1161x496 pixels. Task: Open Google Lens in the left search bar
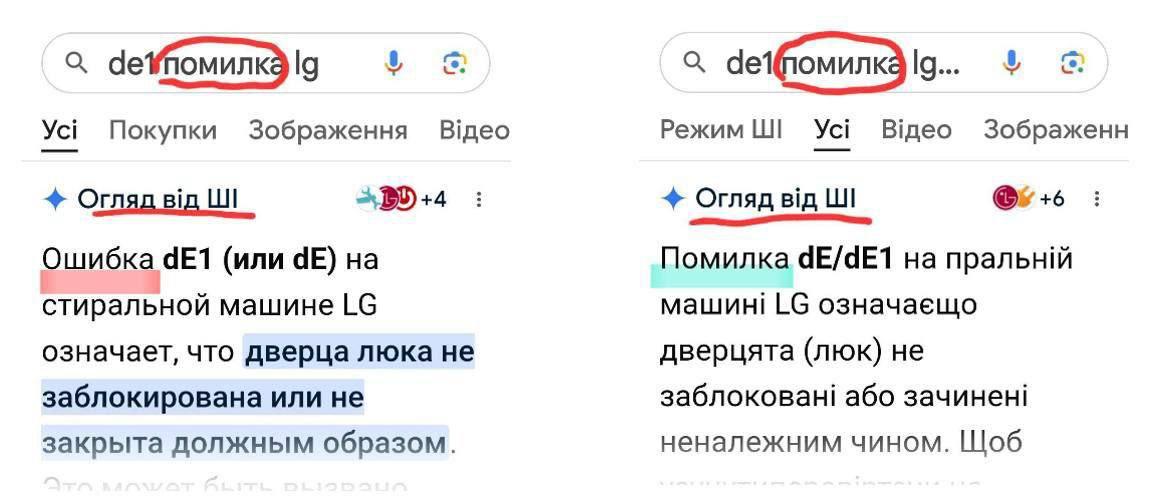[454, 64]
